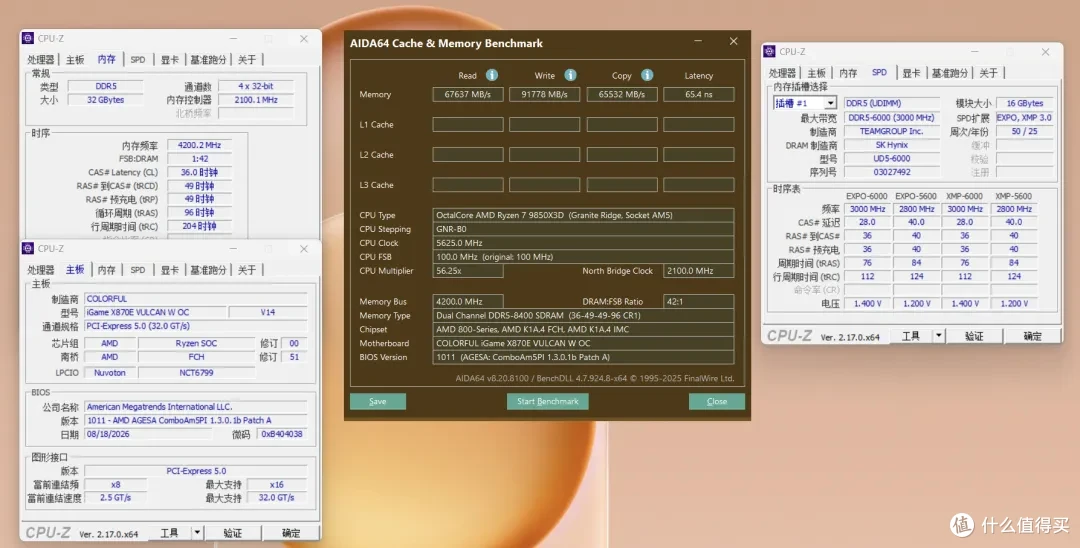
Task: Click EXPO-6000 column header in timings table
Action: point(866,196)
